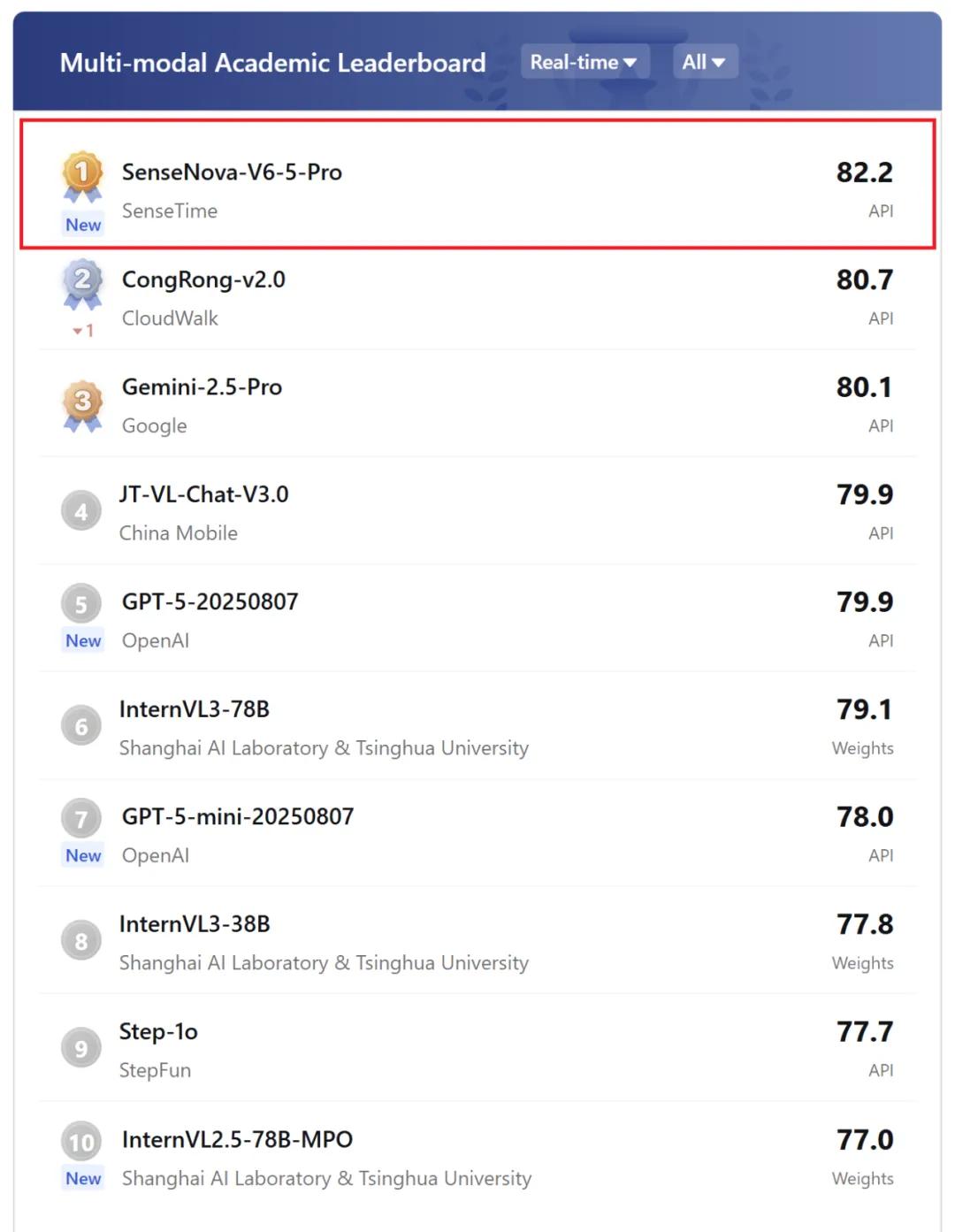
Task: Click the gold rank 1 medal icon
Action: pyautogui.click(x=82, y=176)
